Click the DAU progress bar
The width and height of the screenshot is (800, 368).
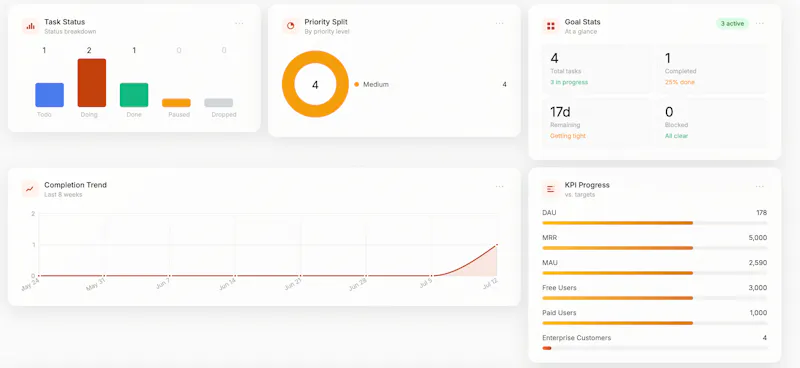[x=655, y=223]
